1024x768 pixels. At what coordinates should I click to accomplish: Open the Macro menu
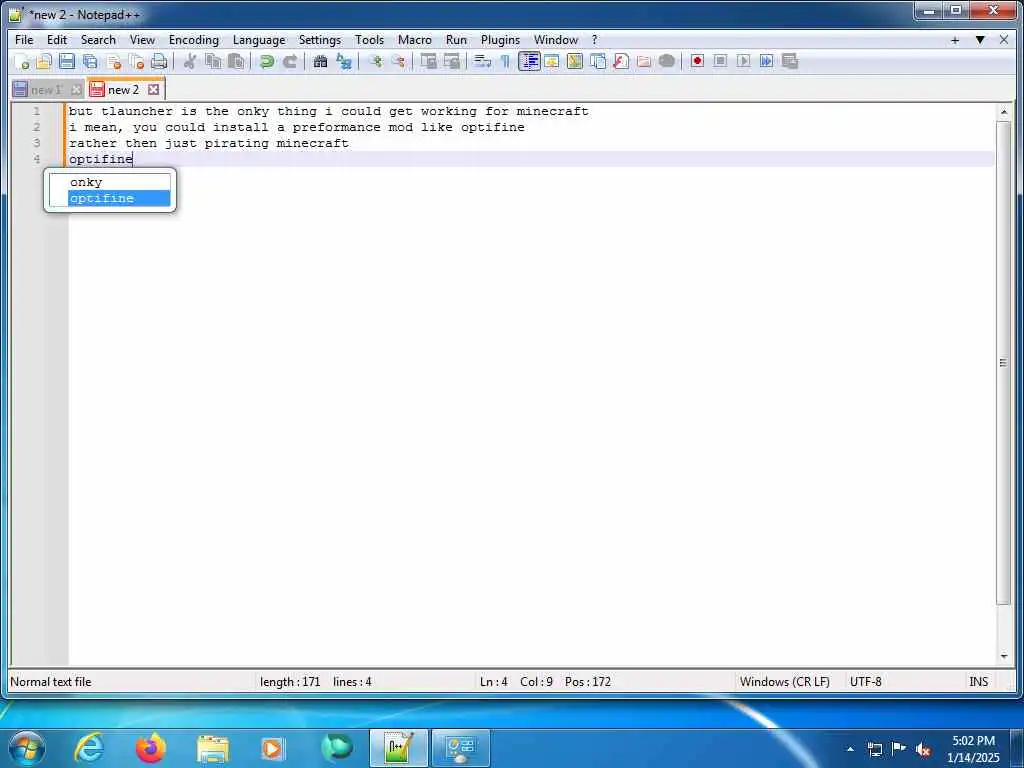click(x=415, y=40)
